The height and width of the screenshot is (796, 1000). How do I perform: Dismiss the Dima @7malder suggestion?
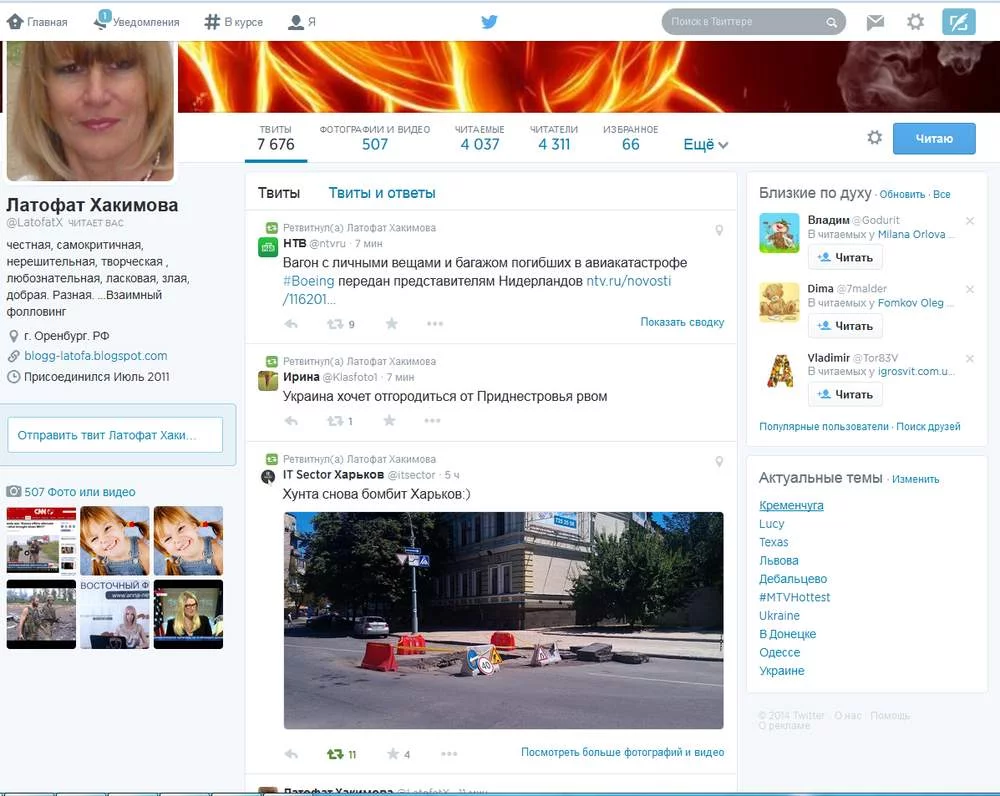coord(969,289)
